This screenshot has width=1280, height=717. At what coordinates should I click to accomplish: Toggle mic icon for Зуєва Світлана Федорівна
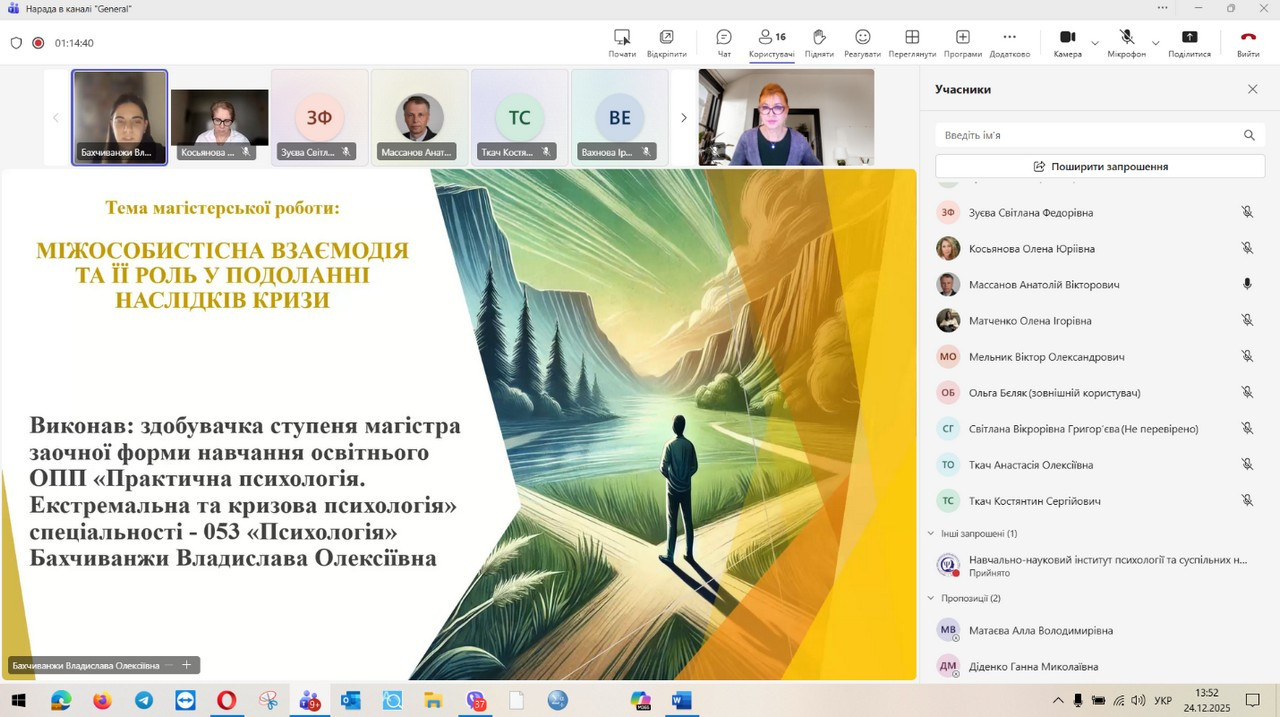pos(1247,212)
